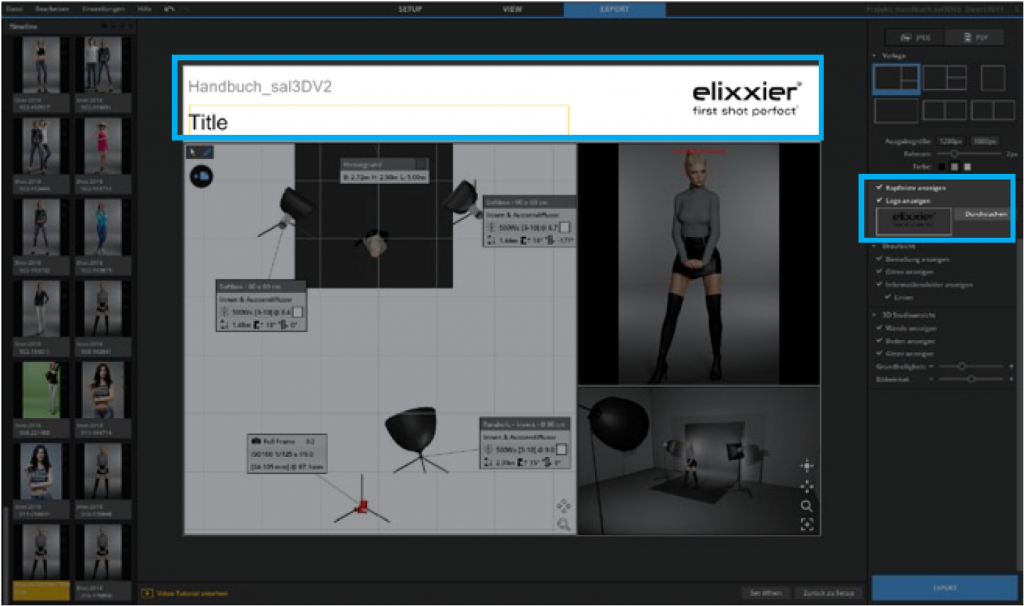1024x606 pixels.
Task: Select the arrow pointer tool above the floor plan
Action: (x=192, y=152)
